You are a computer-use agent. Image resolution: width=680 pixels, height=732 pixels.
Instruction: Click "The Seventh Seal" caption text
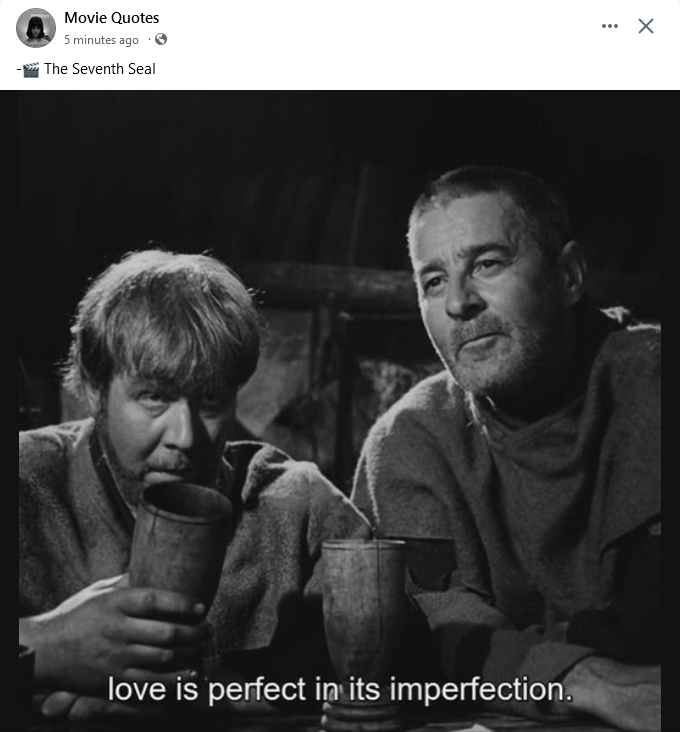click(x=99, y=69)
